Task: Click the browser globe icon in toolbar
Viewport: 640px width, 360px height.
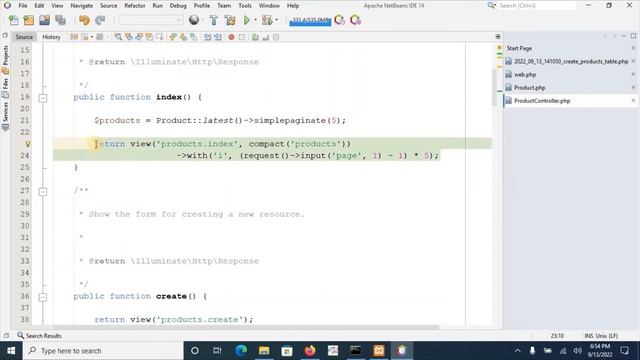Action: point(194,20)
